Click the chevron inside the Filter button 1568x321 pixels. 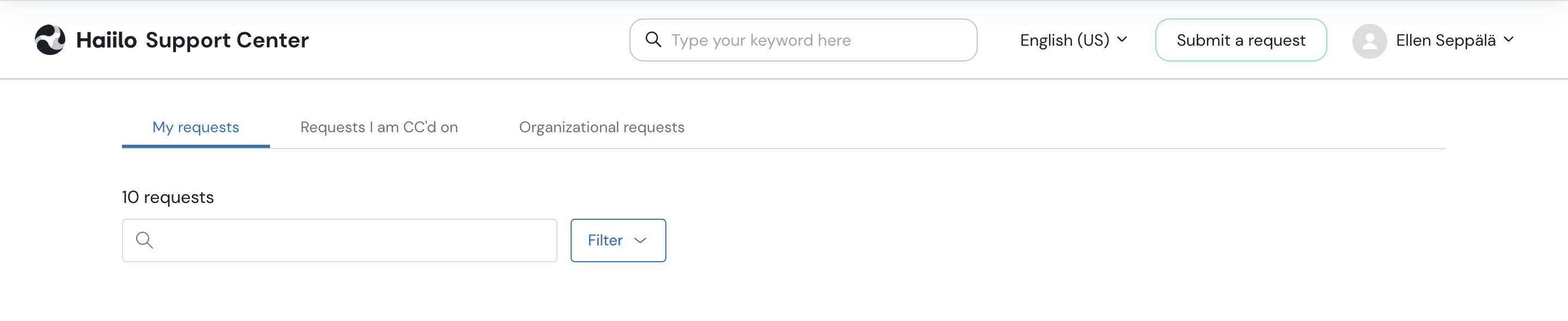[x=640, y=240]
